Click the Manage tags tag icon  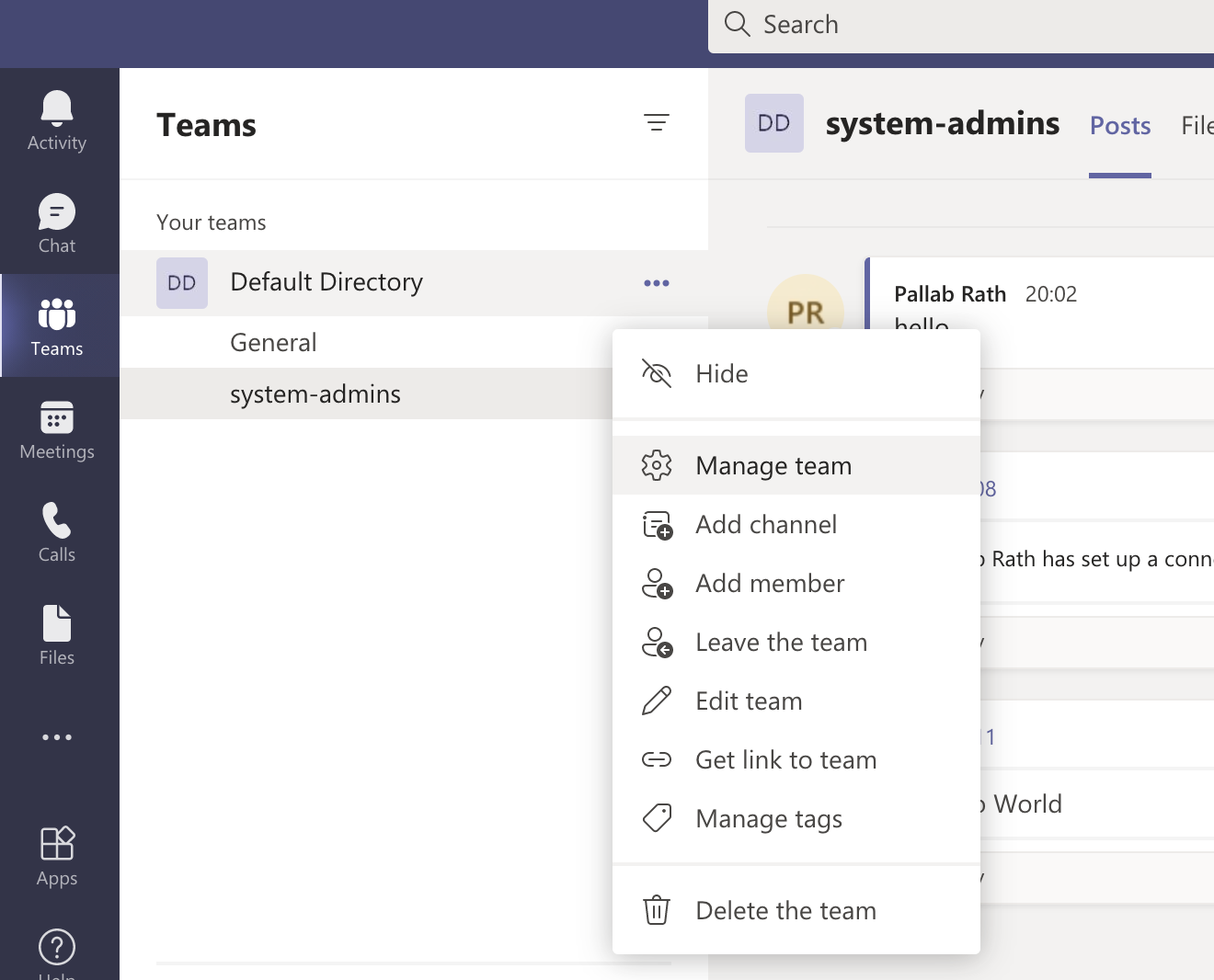pos(657,818)
